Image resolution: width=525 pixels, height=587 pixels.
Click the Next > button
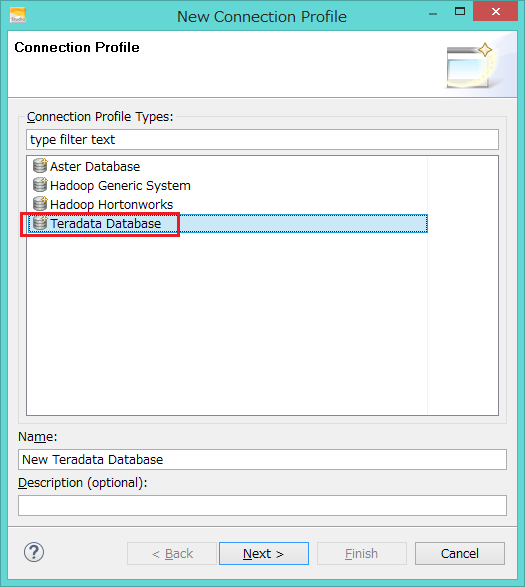click(x=264, y=553)
